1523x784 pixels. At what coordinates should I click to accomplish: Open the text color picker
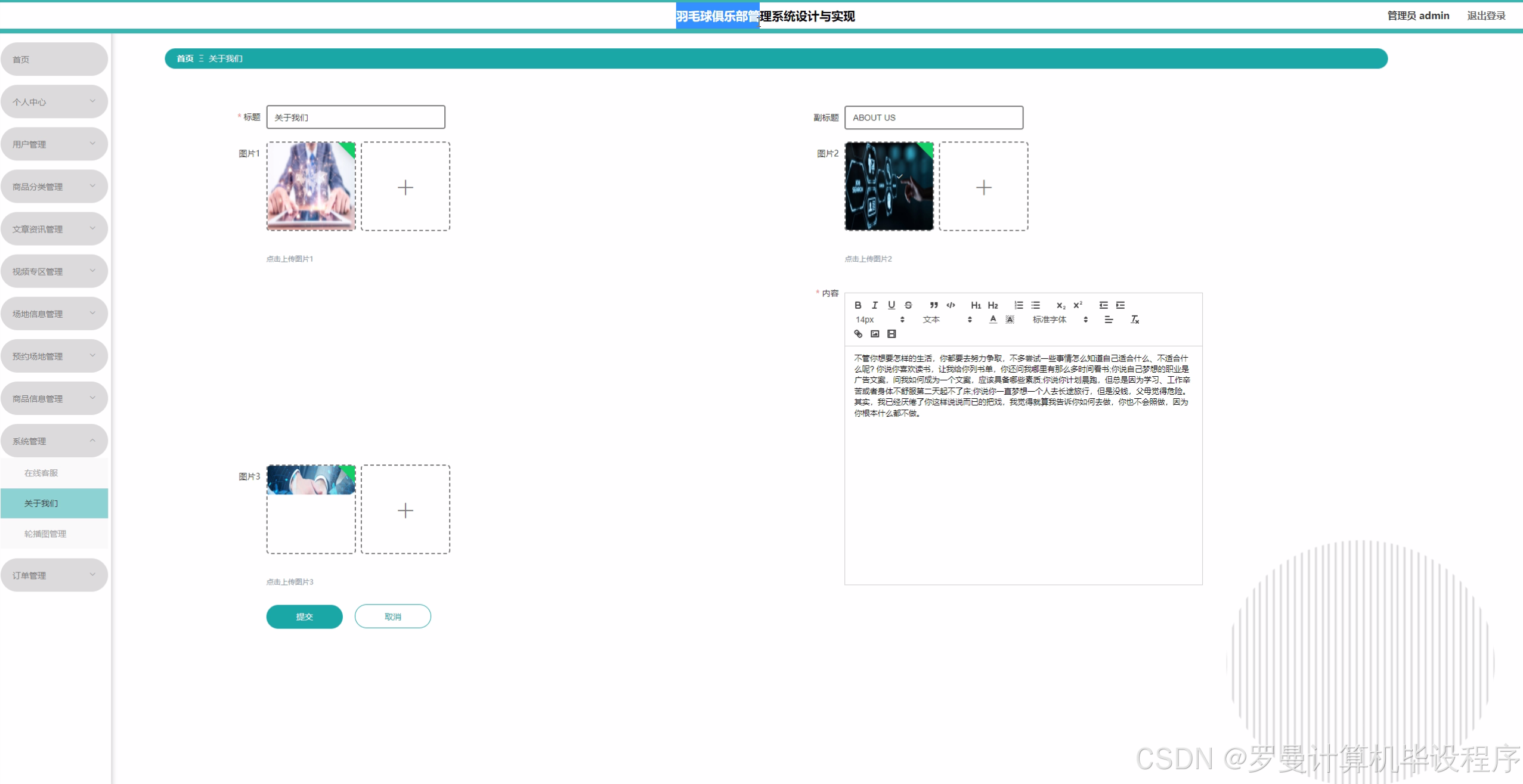coord(993,320)
